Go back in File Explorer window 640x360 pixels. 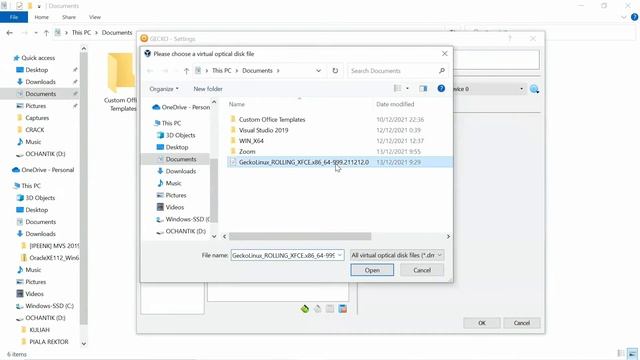[x=9, y=33]
